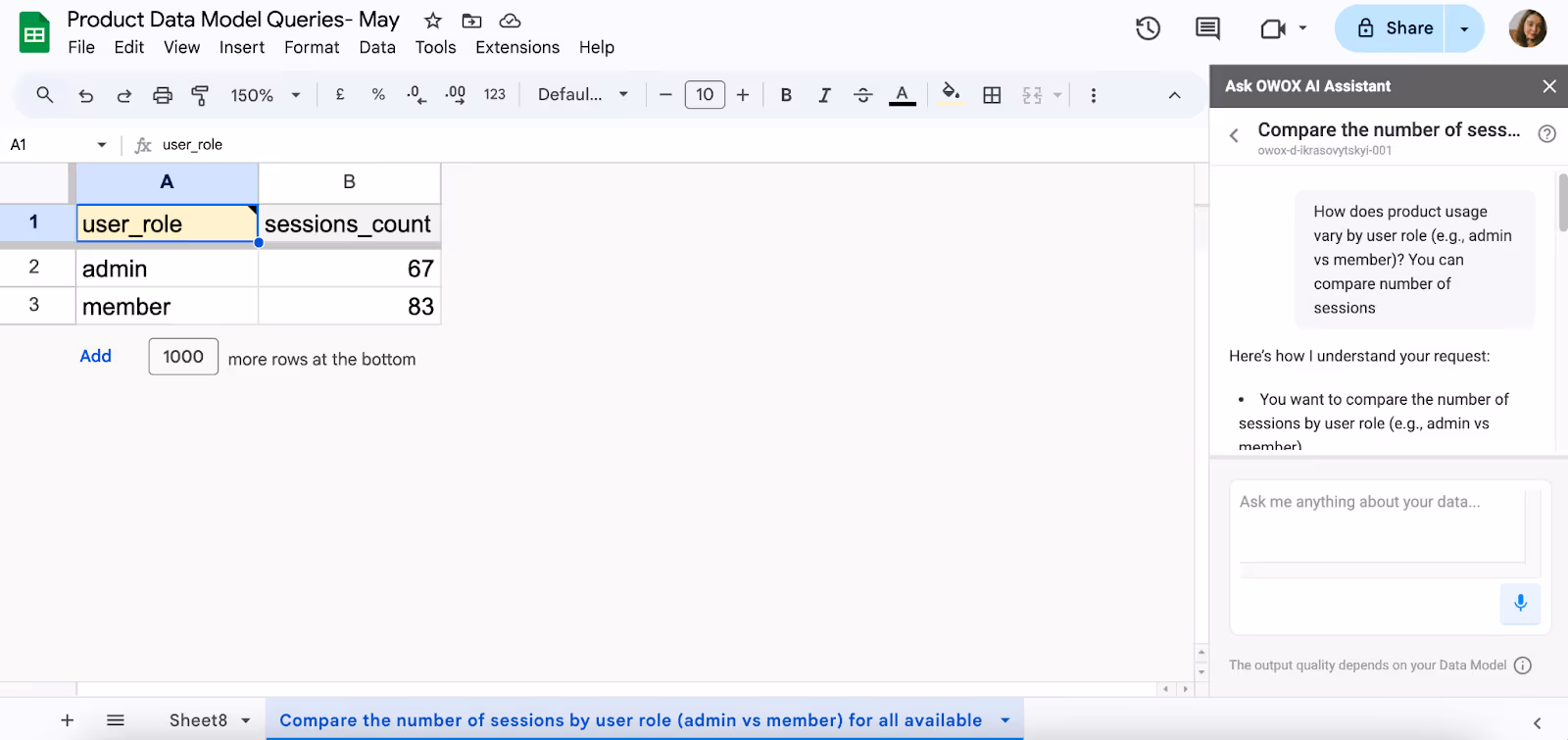1568x740 pixels.
Task: Open the Data menu
Action: [x=377, y=47]
